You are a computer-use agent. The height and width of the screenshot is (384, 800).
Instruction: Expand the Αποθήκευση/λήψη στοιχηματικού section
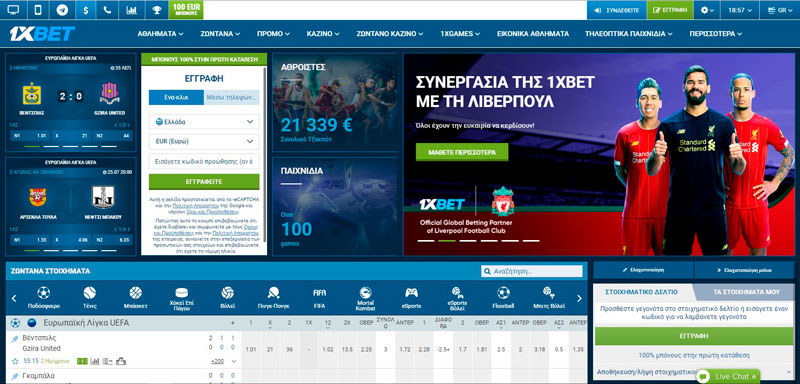pyautogui.click(x=694, y=372)
